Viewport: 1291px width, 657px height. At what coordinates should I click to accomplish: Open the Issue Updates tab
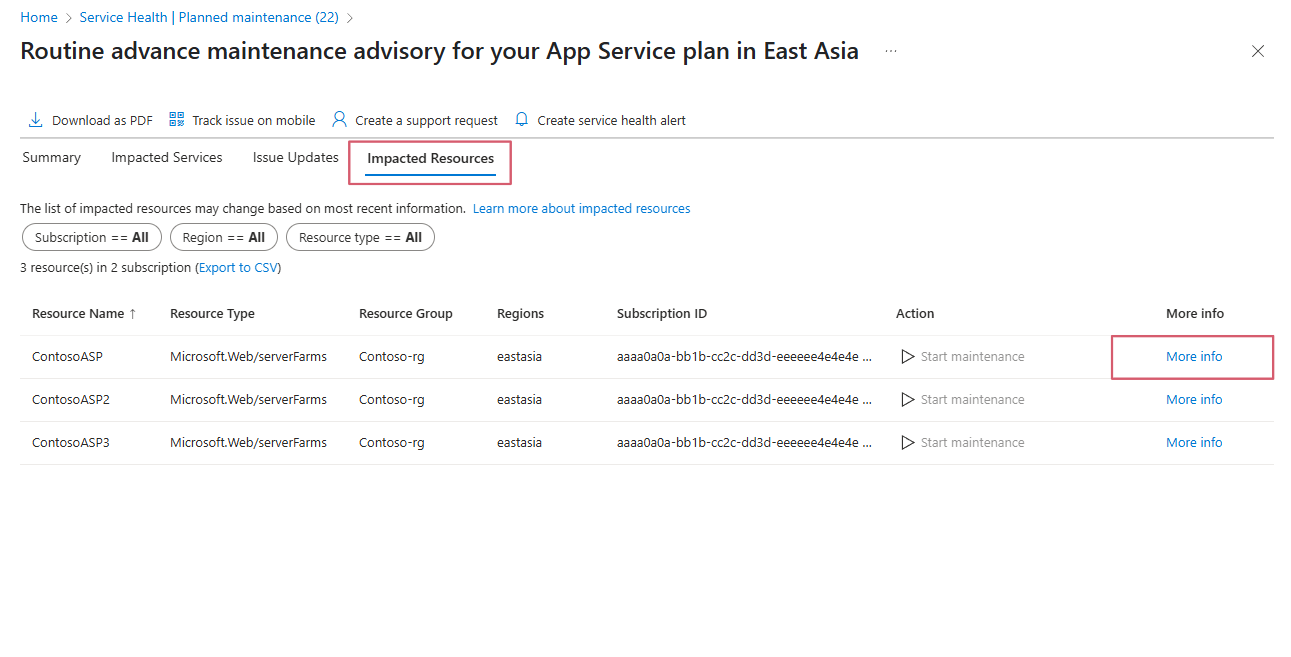(x=295, y=158)
